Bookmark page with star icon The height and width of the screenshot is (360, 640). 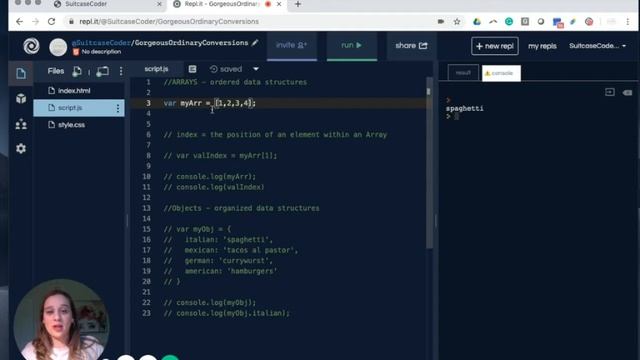457,22
